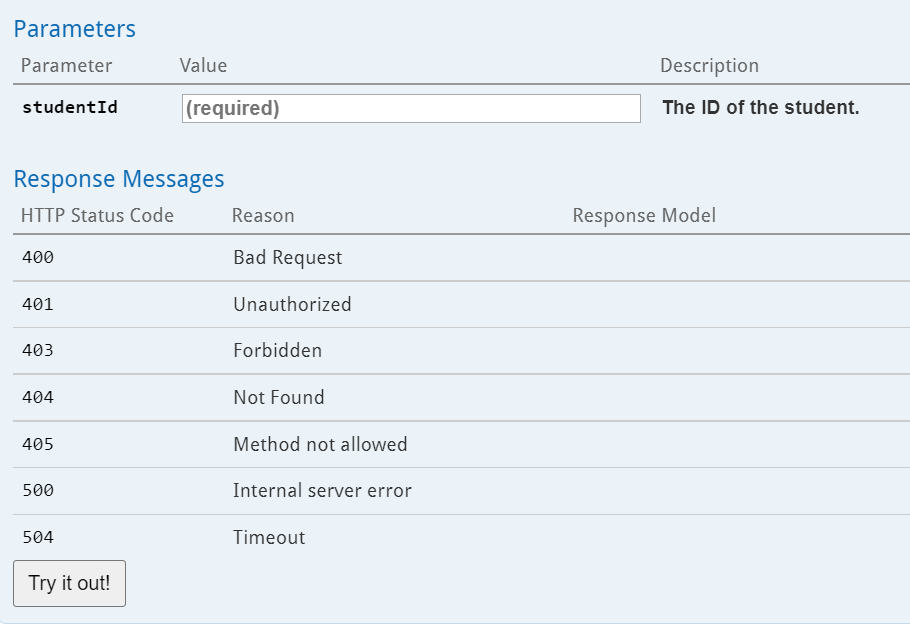Select the Not Found reason text

279,398
